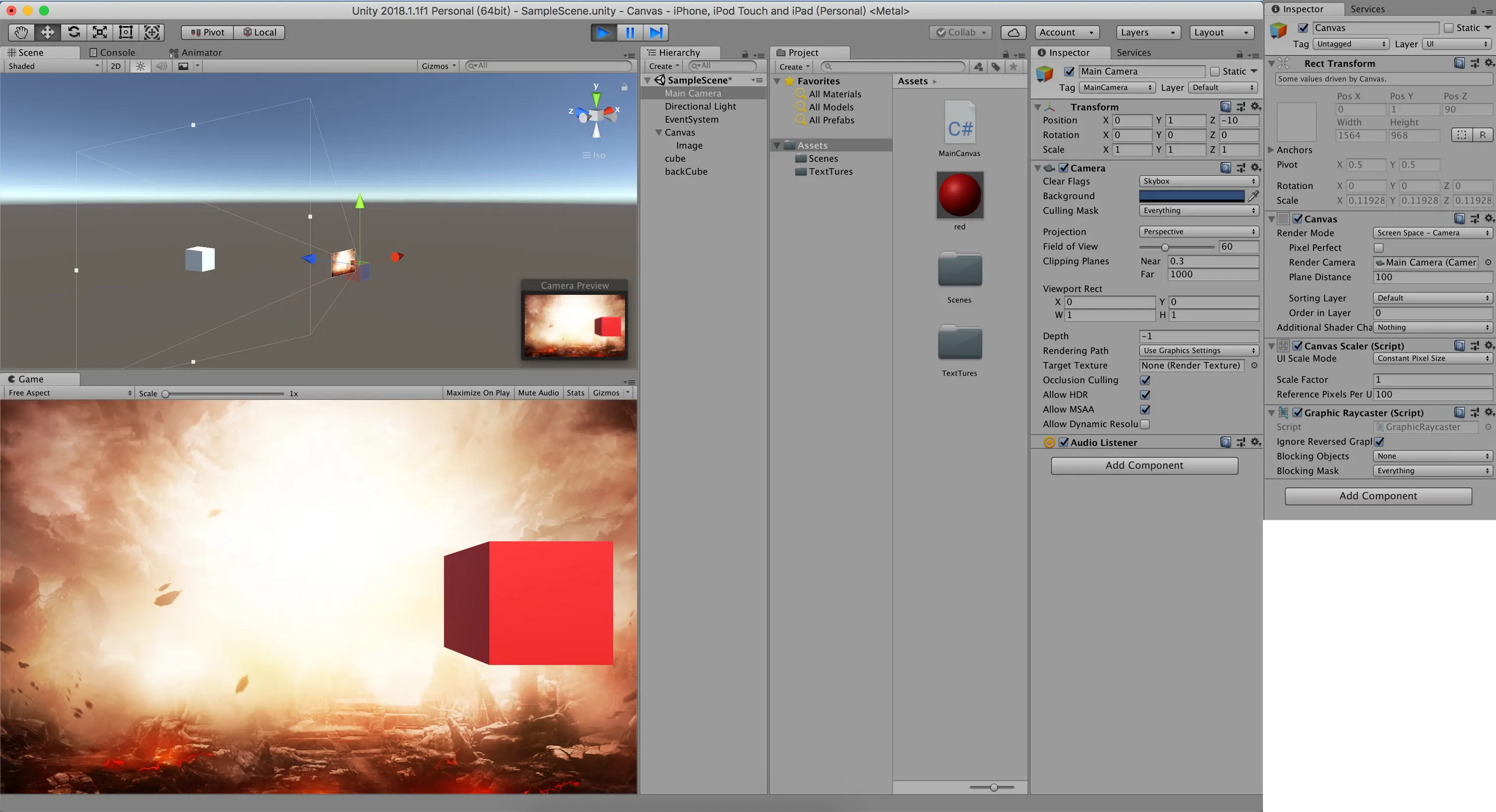
Task: Click the Camera Background color swatch
Action: [1191, 196]
